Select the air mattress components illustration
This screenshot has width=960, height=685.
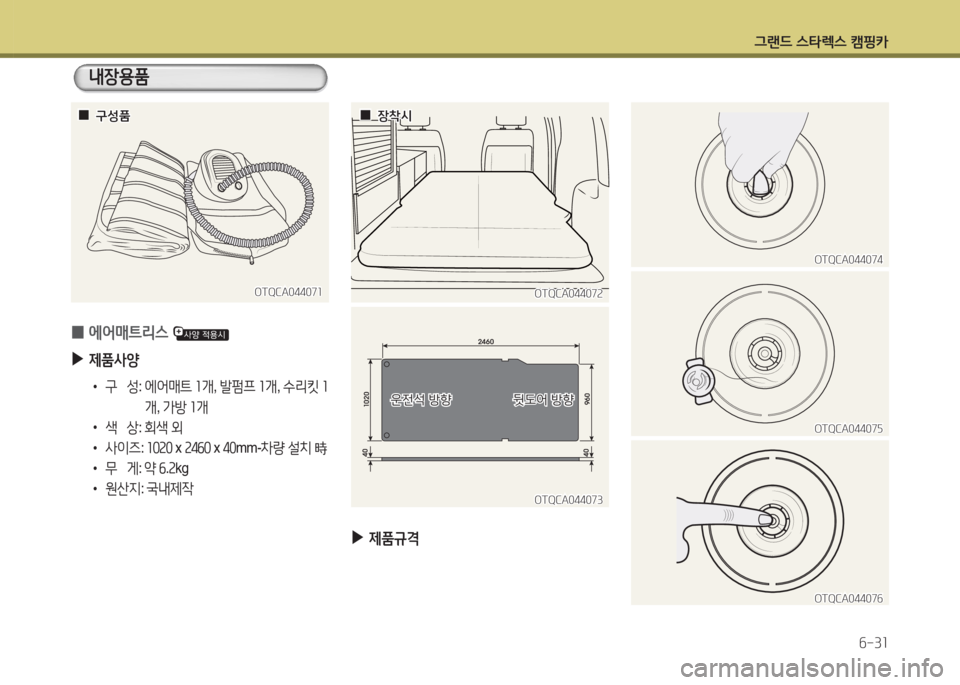[x=199, y=202]
